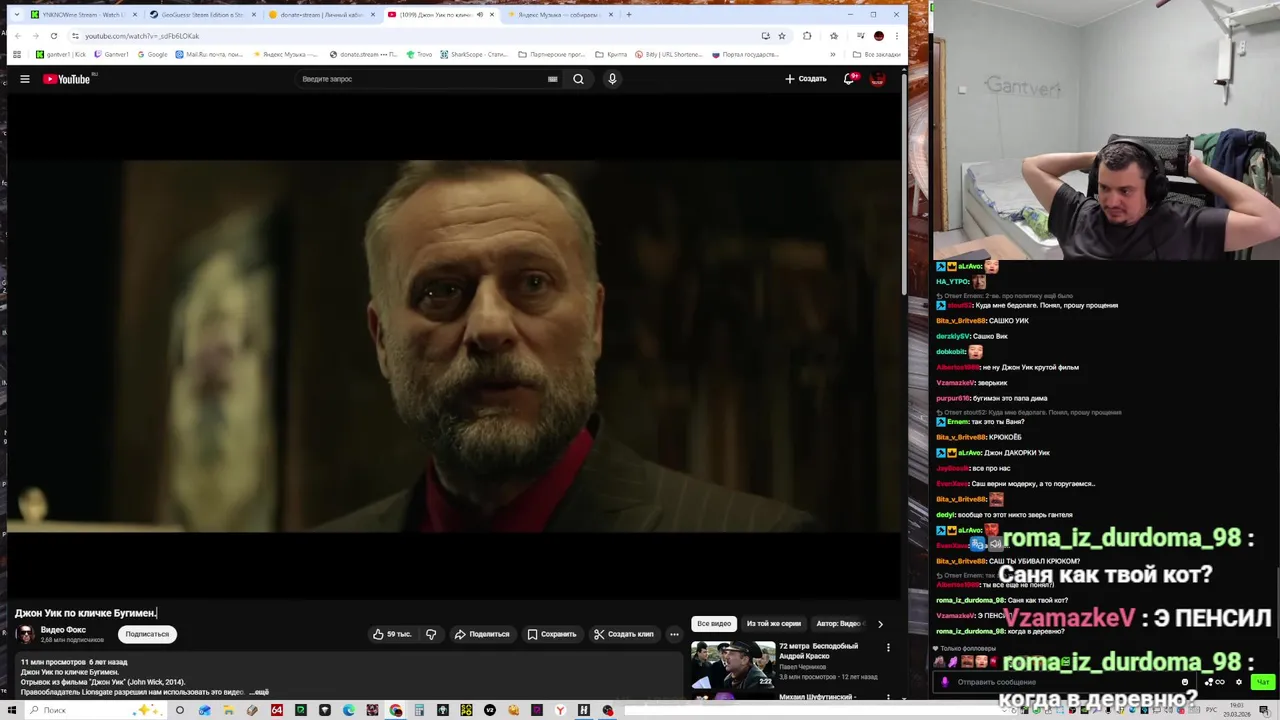The width and height of the screenshot is (1280, 720).
Task: Open the Trovo bookmark
Action: point(419,54)
